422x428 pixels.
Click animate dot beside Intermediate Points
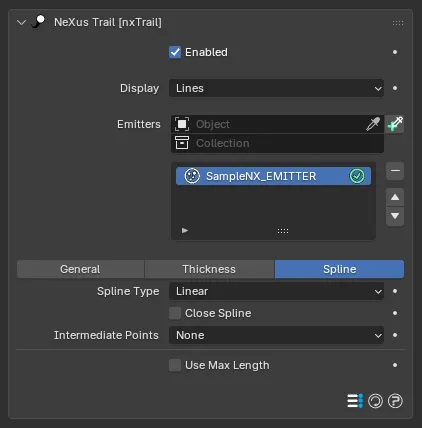(395, 335)
